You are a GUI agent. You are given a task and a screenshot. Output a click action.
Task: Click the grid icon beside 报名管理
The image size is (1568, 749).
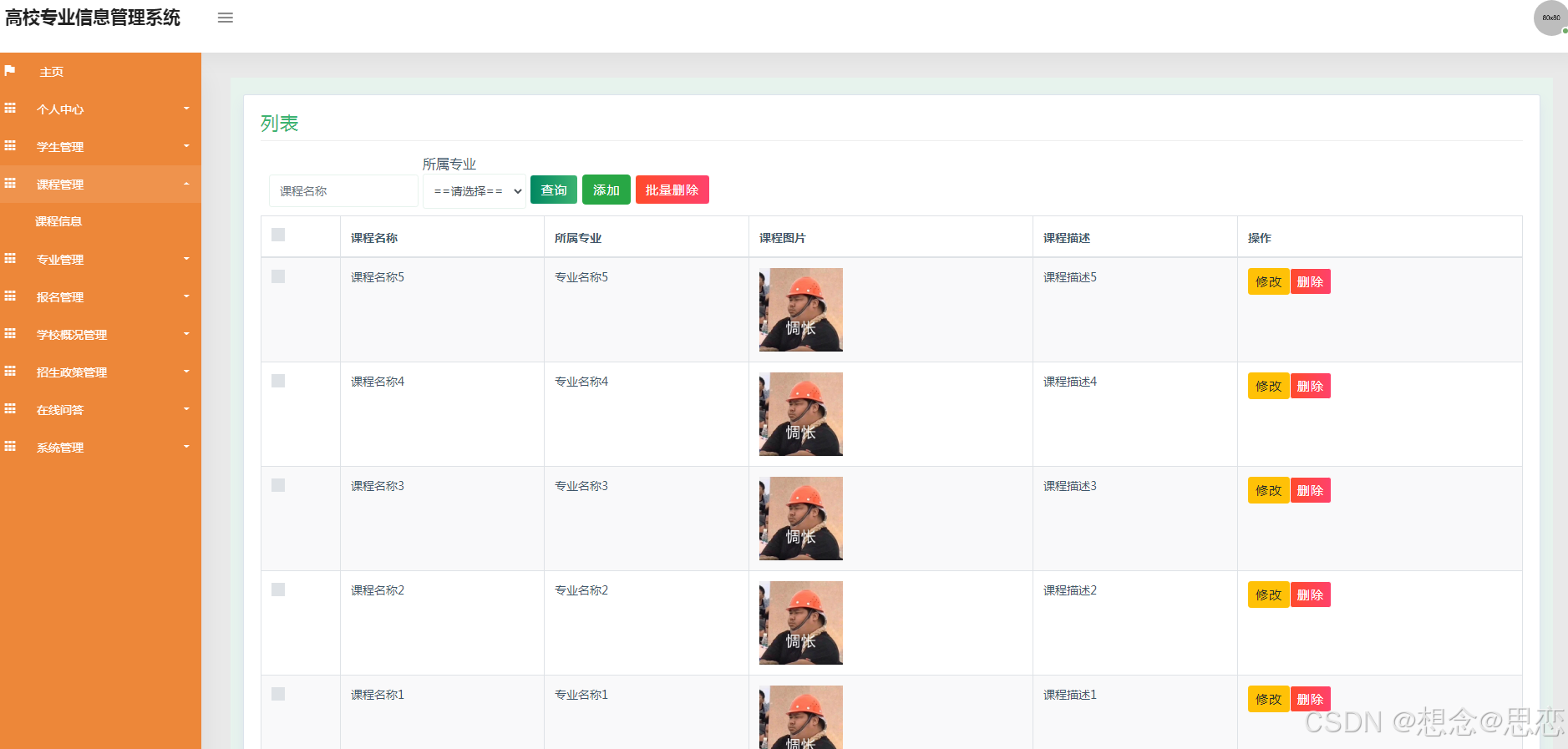click(x=10, y=296)
